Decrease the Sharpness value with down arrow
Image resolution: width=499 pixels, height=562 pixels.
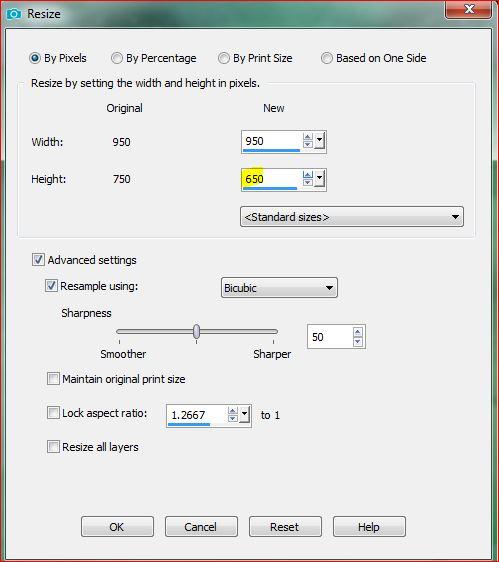point(357,342)
